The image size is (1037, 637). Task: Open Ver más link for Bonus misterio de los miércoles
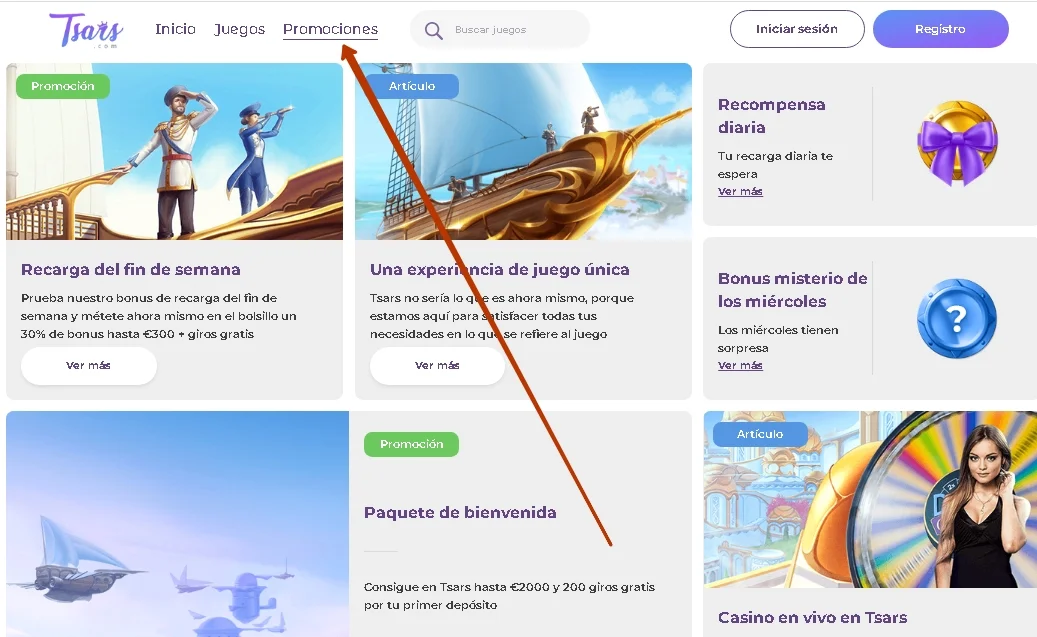pyautogui.click(x=740, y=365)
